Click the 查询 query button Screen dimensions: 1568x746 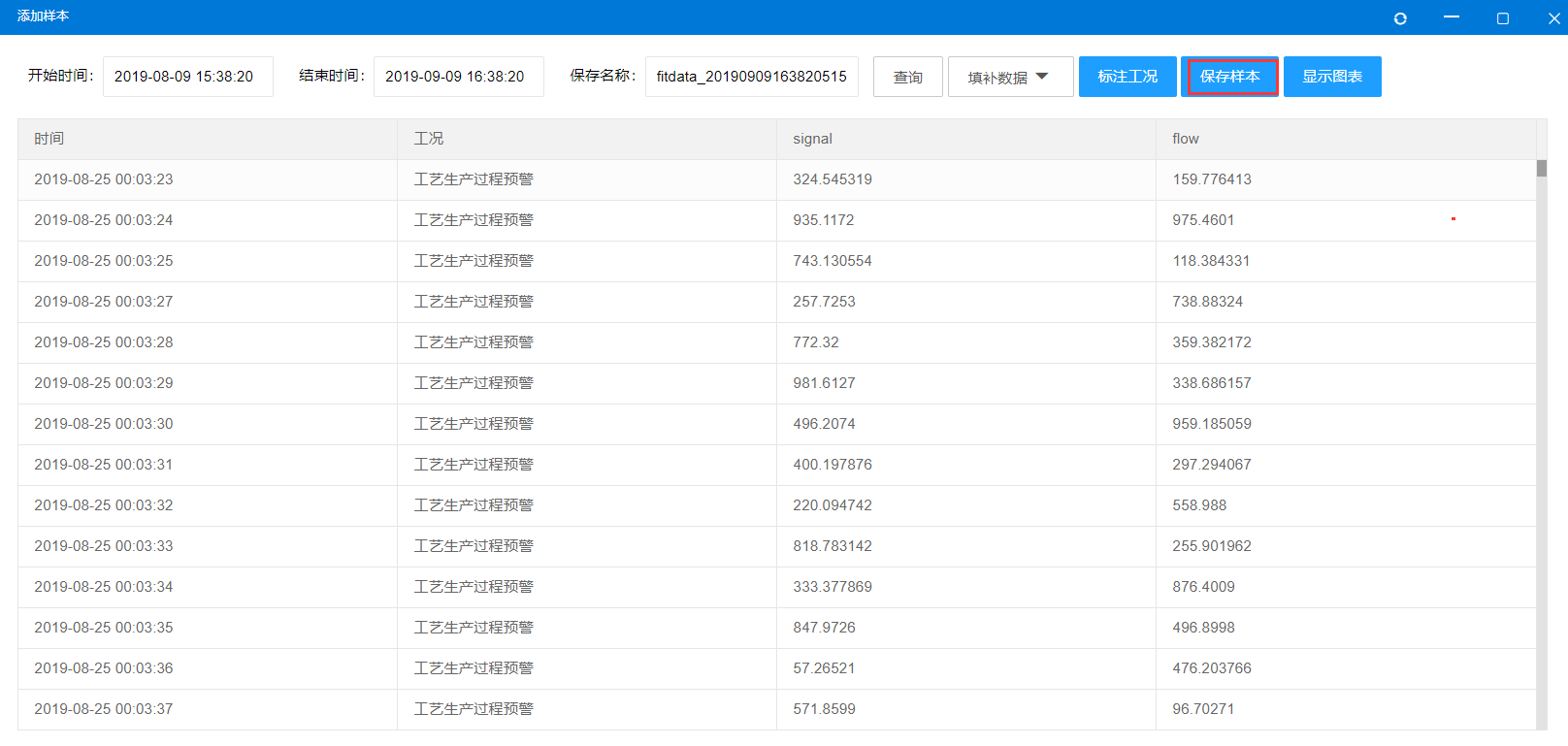click(907, 77)
